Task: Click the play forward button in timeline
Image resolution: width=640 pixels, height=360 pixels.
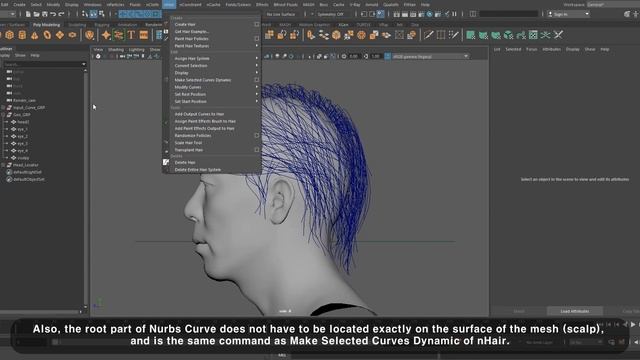Action: point(633,324)
